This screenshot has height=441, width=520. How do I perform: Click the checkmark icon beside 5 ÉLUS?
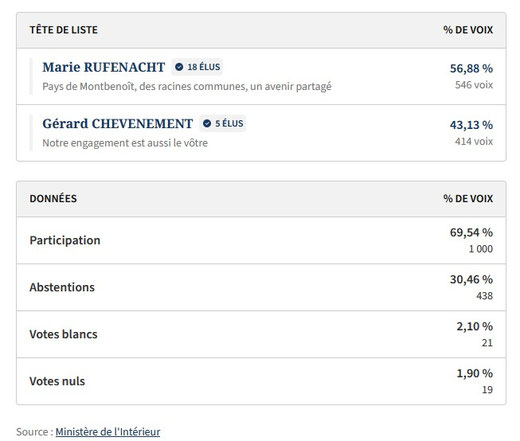pyautogui.click(x=207, y=123)
